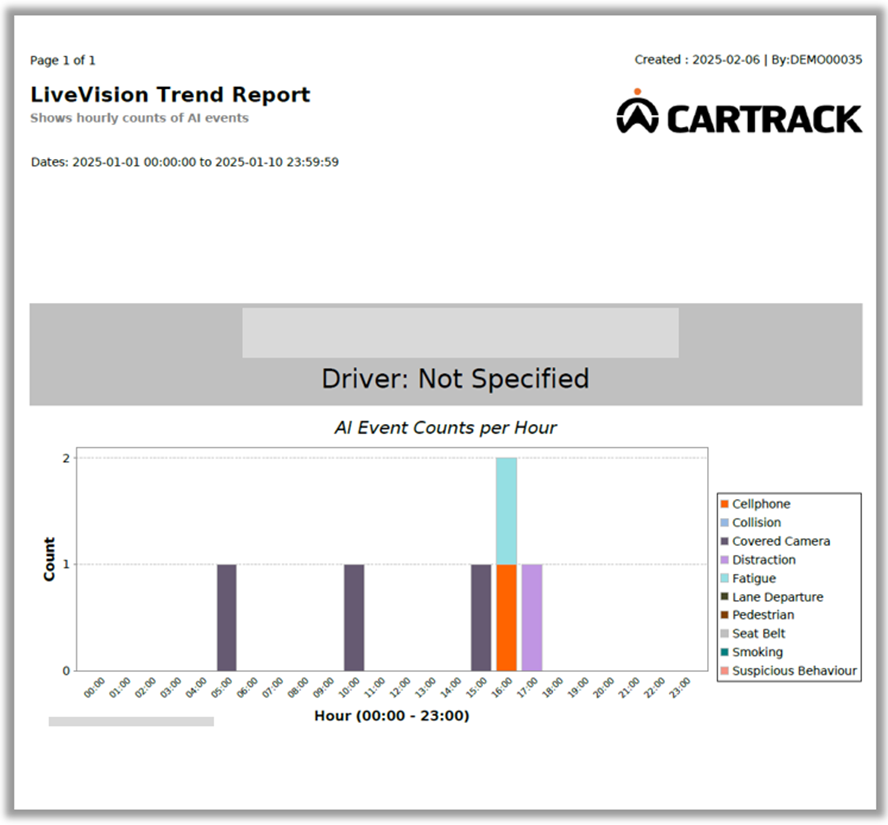Click the teal Smoking legend swatch
The height and width of the screenshot is (825, 888).
click(724, 652)
